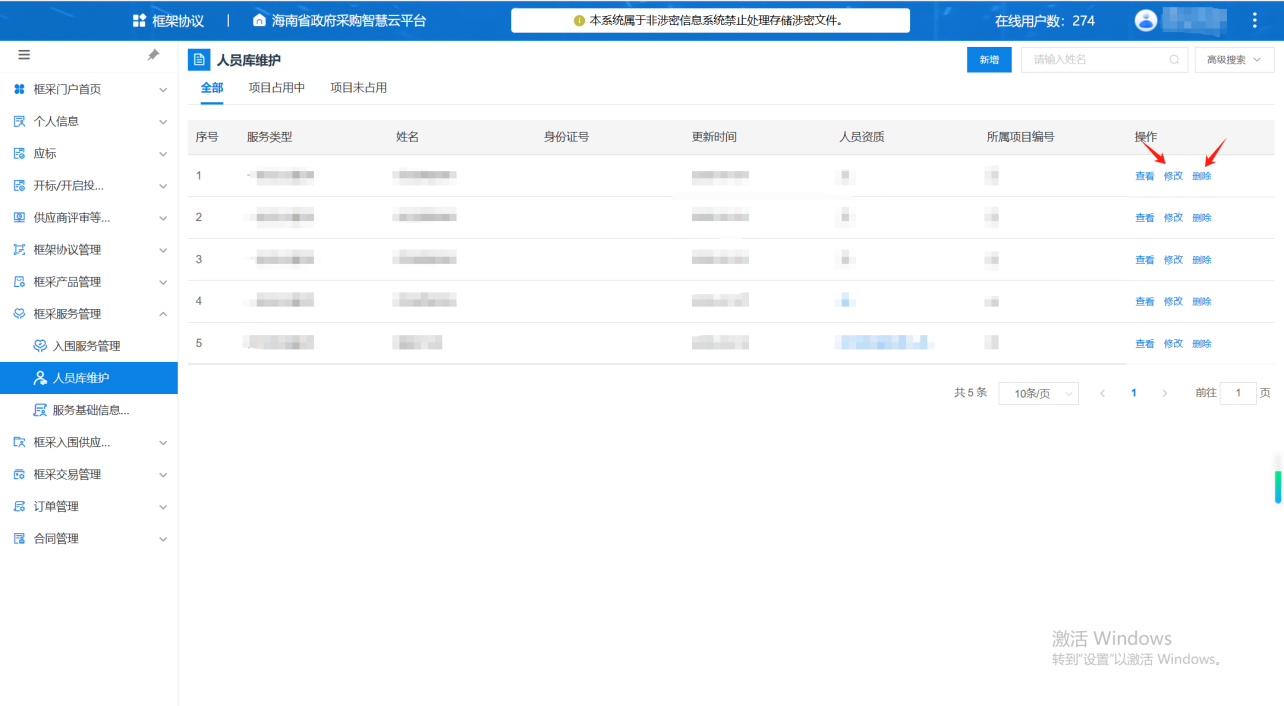Click the search magnifier icon in name field
This screenshot has width=1284, height=706.
(1174, 60)
